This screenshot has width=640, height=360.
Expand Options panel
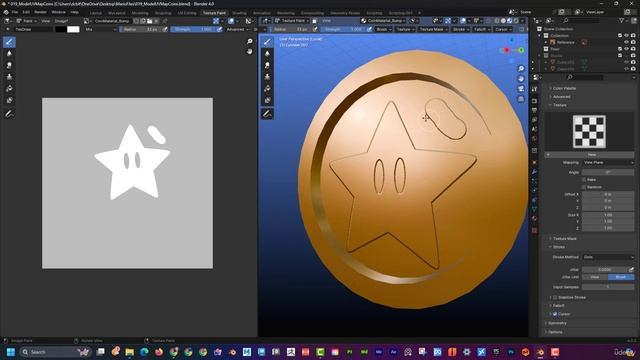coord(555,332)
